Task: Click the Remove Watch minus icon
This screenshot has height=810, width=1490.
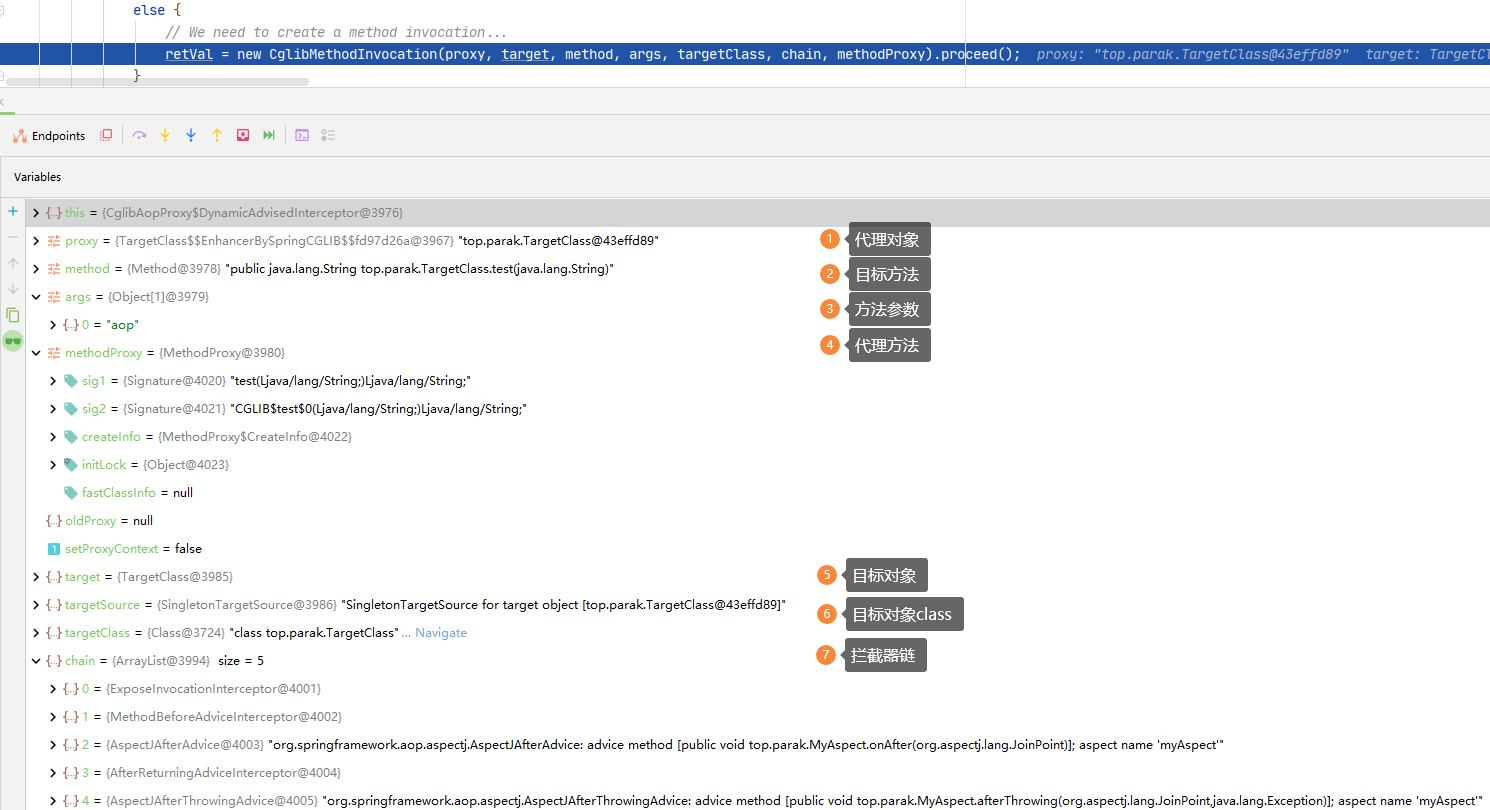Action: [x=13, y=237]
